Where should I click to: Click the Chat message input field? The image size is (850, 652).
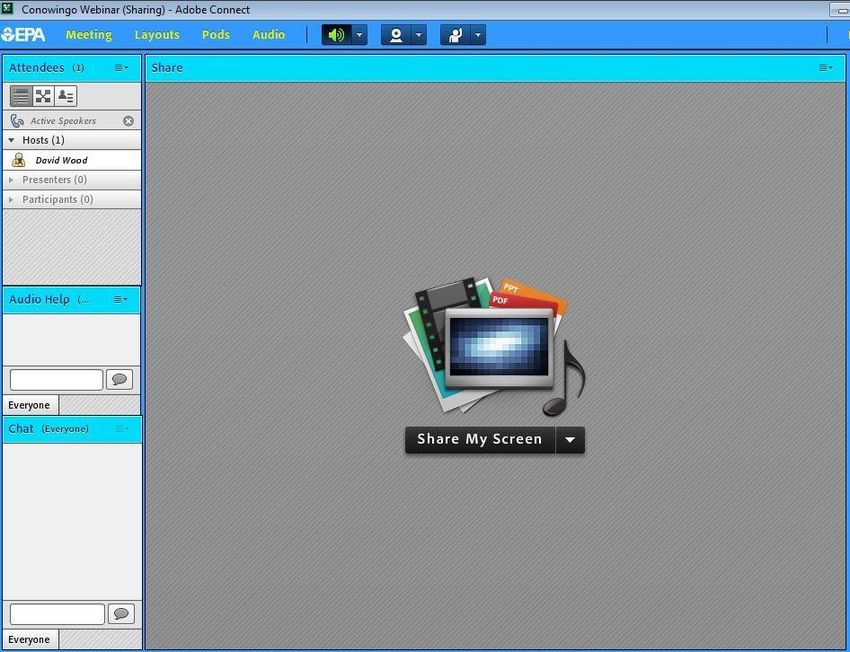(57, 614)
